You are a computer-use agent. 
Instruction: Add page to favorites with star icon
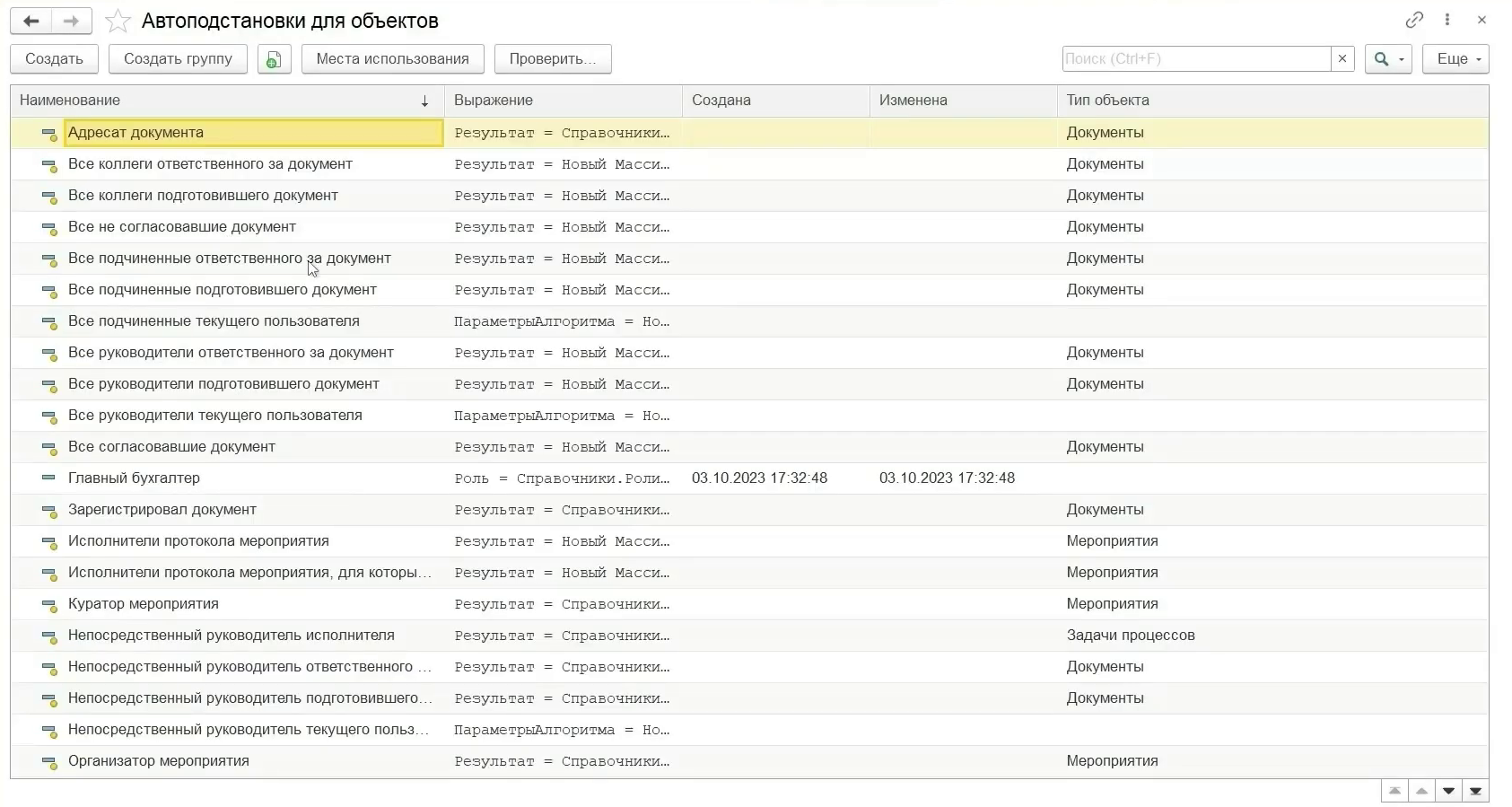point(118,21)
